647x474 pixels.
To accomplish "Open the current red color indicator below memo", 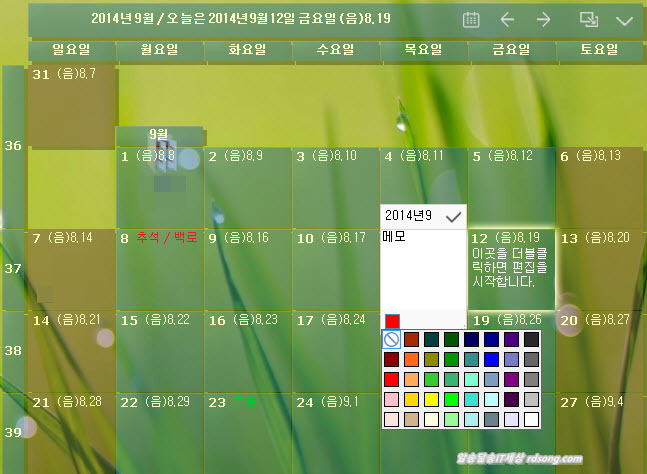I will pos(392,321).
